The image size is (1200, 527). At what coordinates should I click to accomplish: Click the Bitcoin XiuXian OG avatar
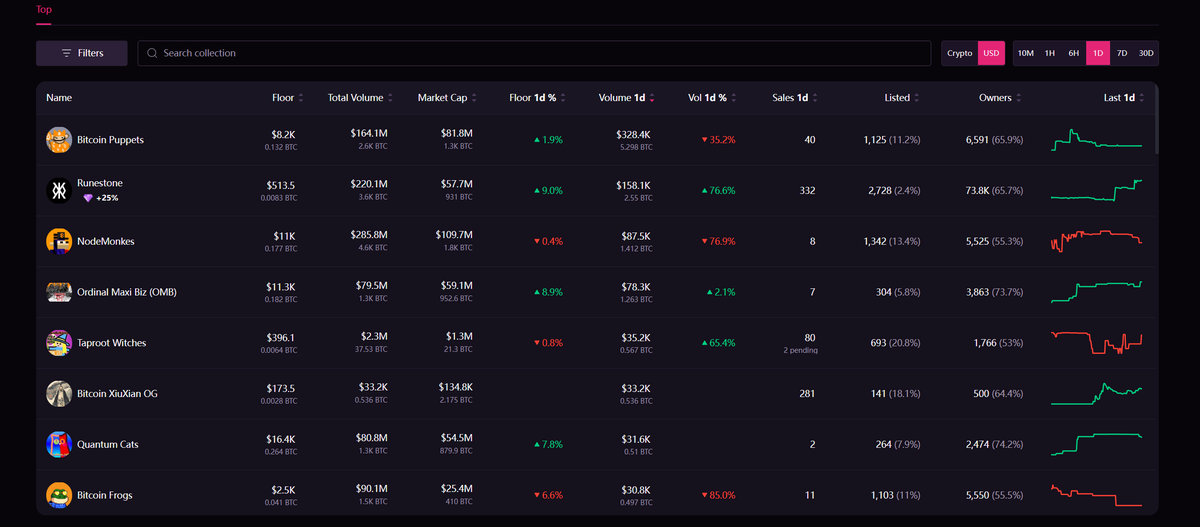pos(58,394)
